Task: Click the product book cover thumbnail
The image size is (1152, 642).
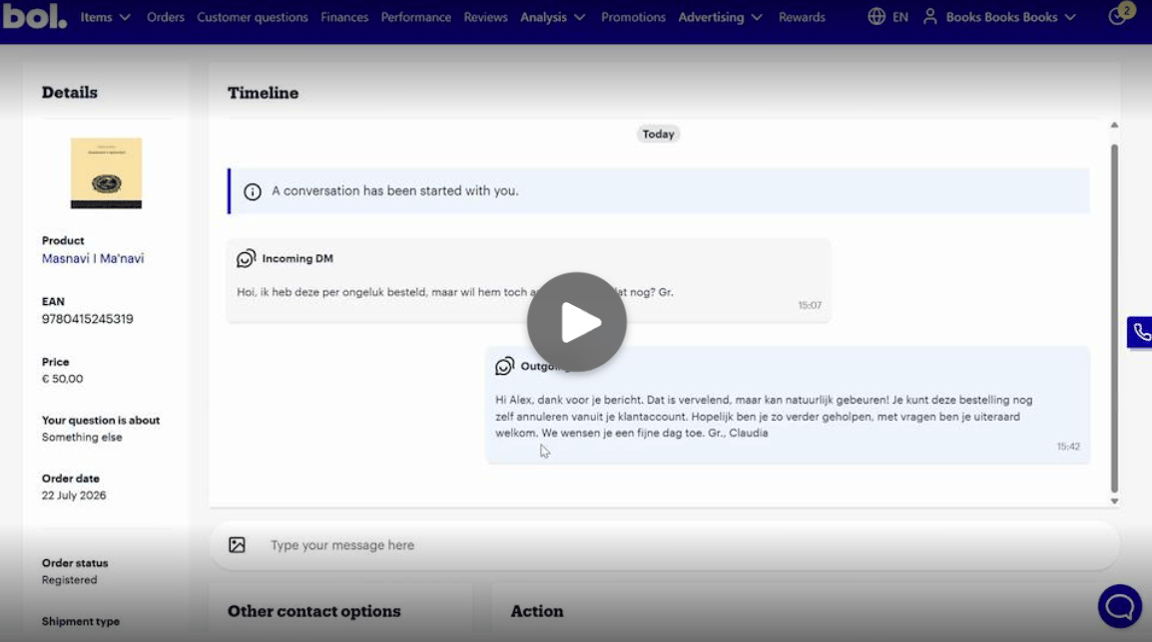Action: pos(106,173)
